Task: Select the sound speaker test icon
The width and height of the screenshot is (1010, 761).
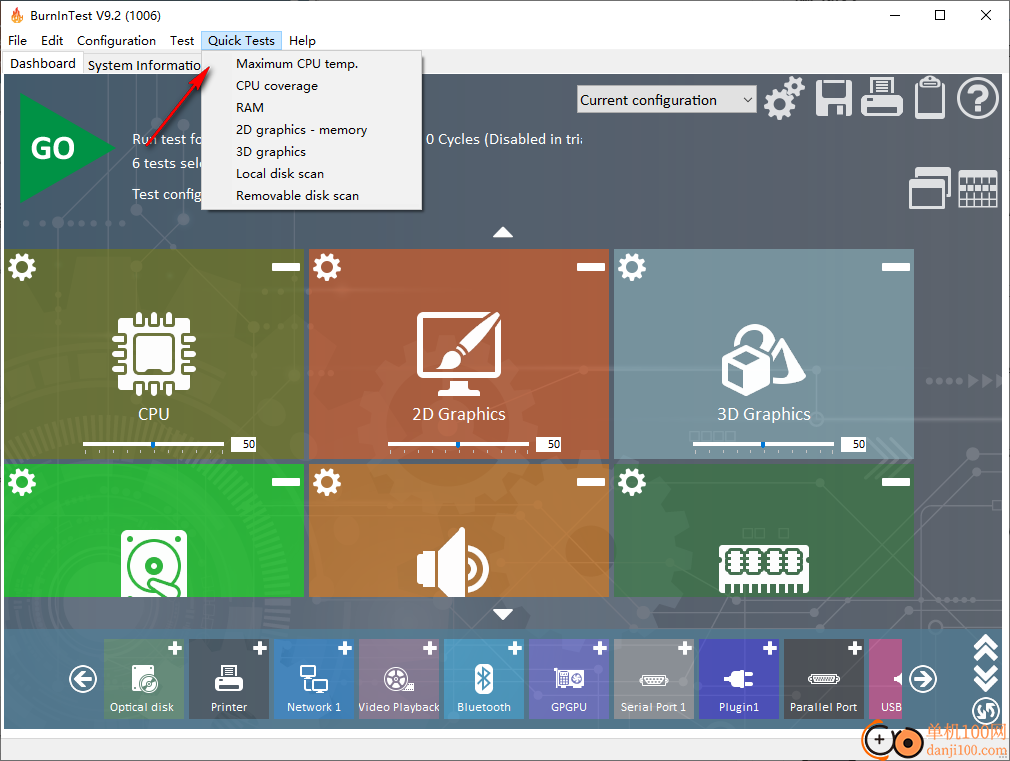Action: [x=453, y=562]
